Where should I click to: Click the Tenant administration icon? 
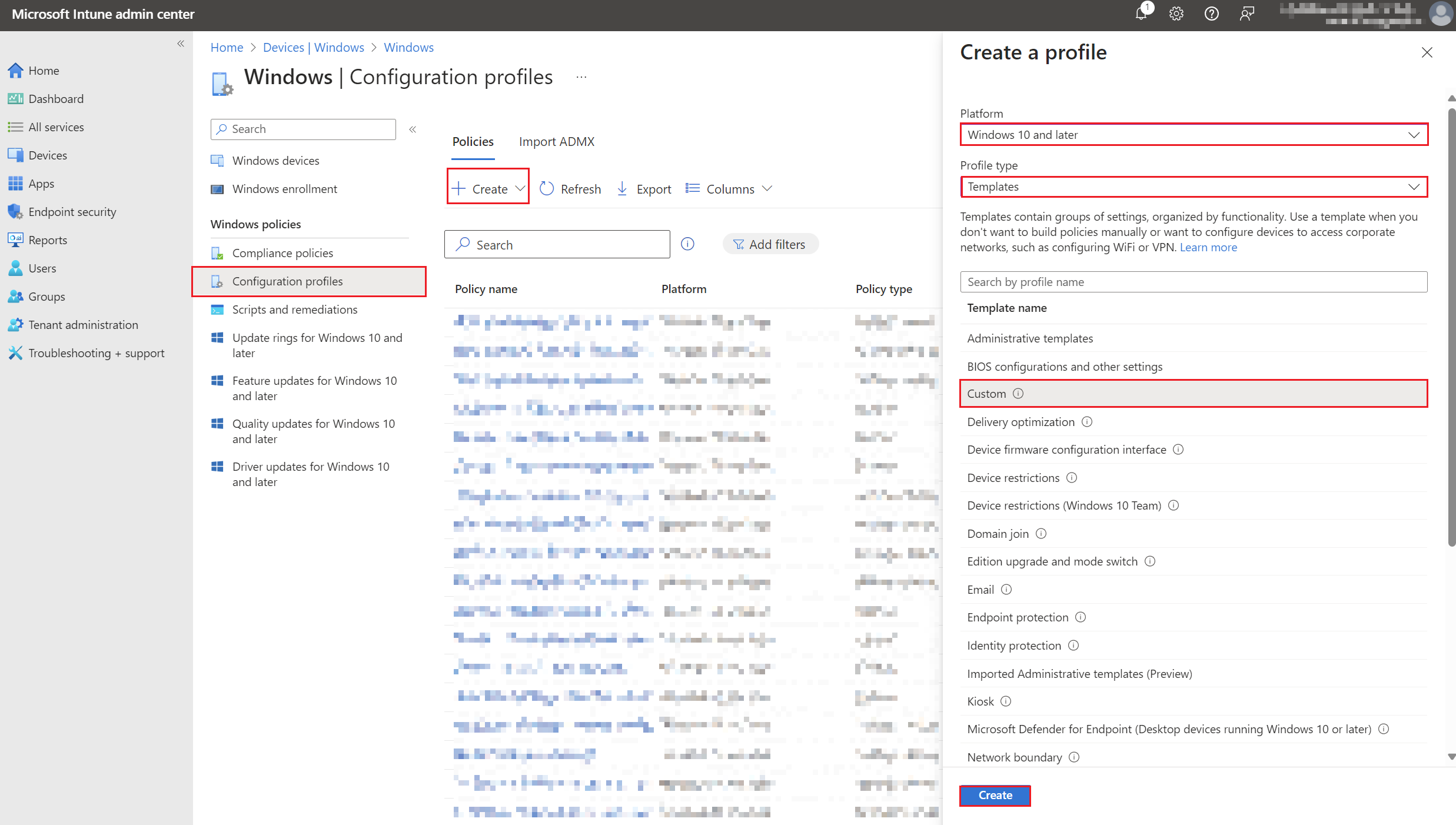(x=15, y=325)
